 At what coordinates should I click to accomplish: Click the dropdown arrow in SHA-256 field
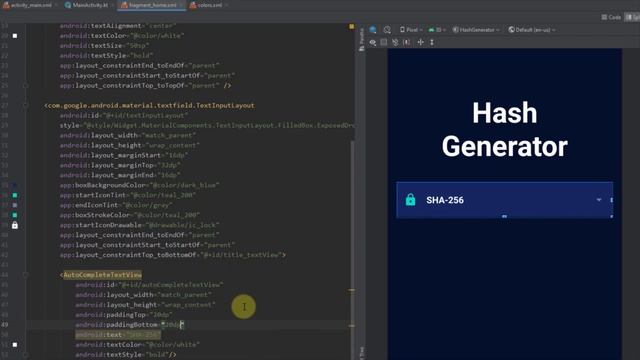point(599,200)
